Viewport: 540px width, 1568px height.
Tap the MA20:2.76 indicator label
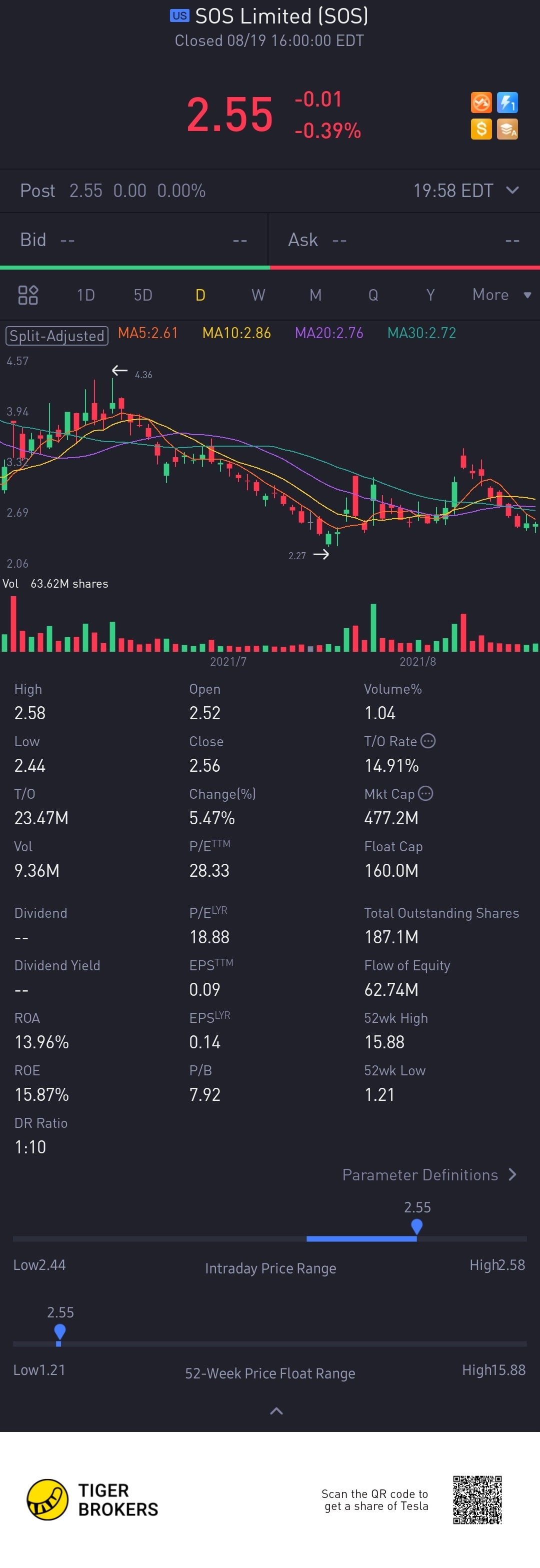pyautogui.click(x=328, y=333)
